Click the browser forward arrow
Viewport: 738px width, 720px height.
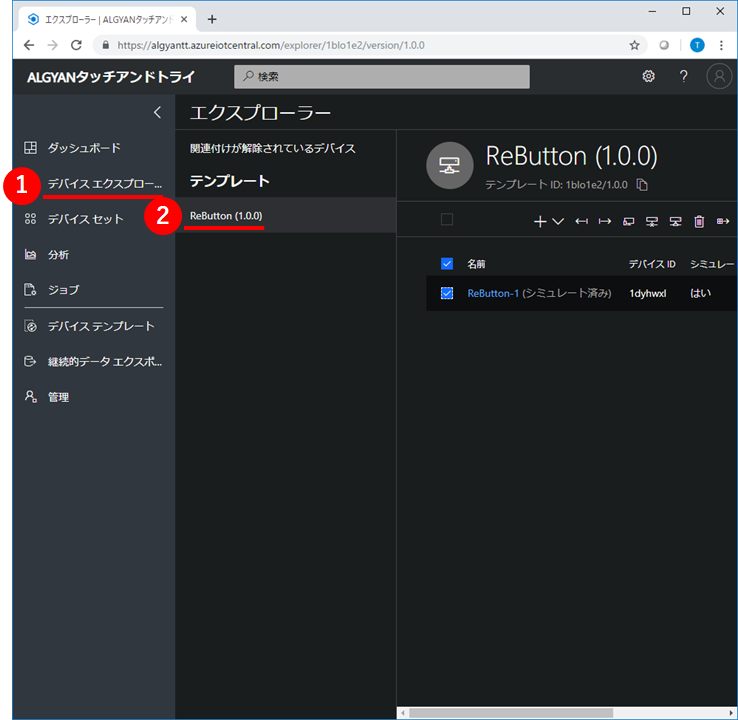coord(53,45)
